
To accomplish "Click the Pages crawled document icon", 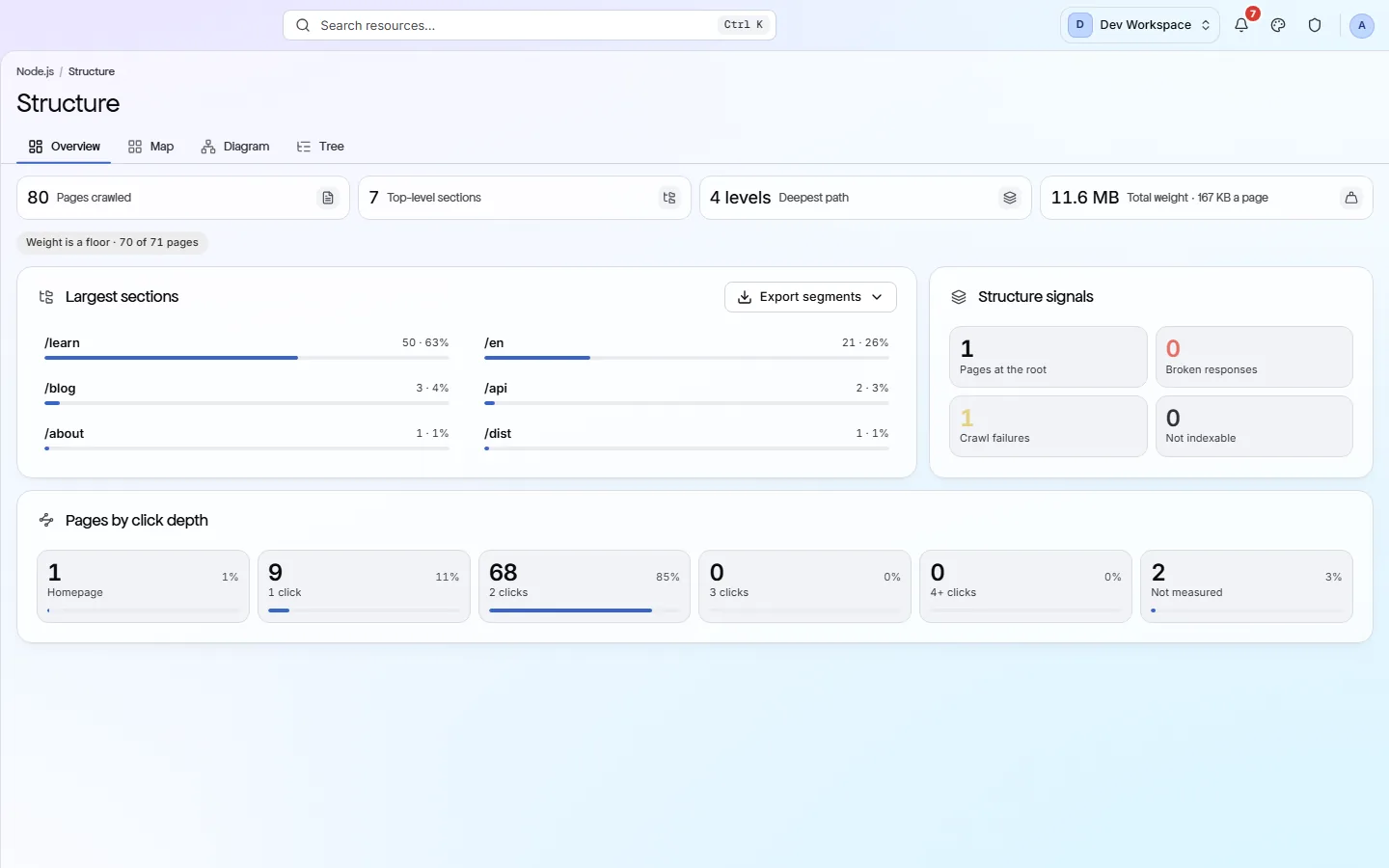I will 328,198.
